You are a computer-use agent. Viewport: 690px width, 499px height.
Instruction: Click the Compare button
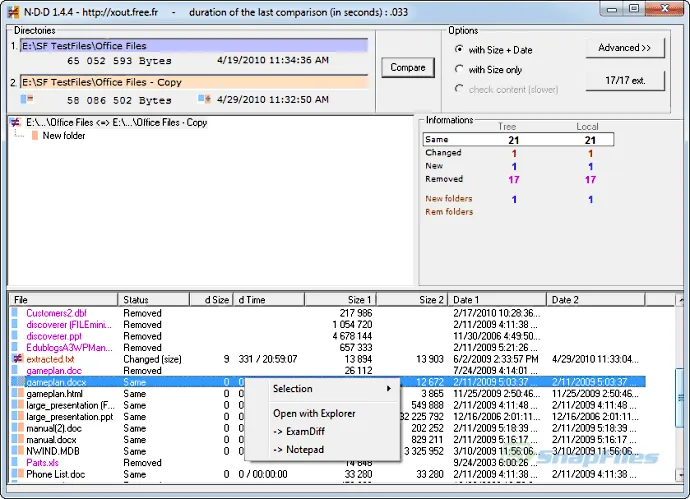point(408,67)
